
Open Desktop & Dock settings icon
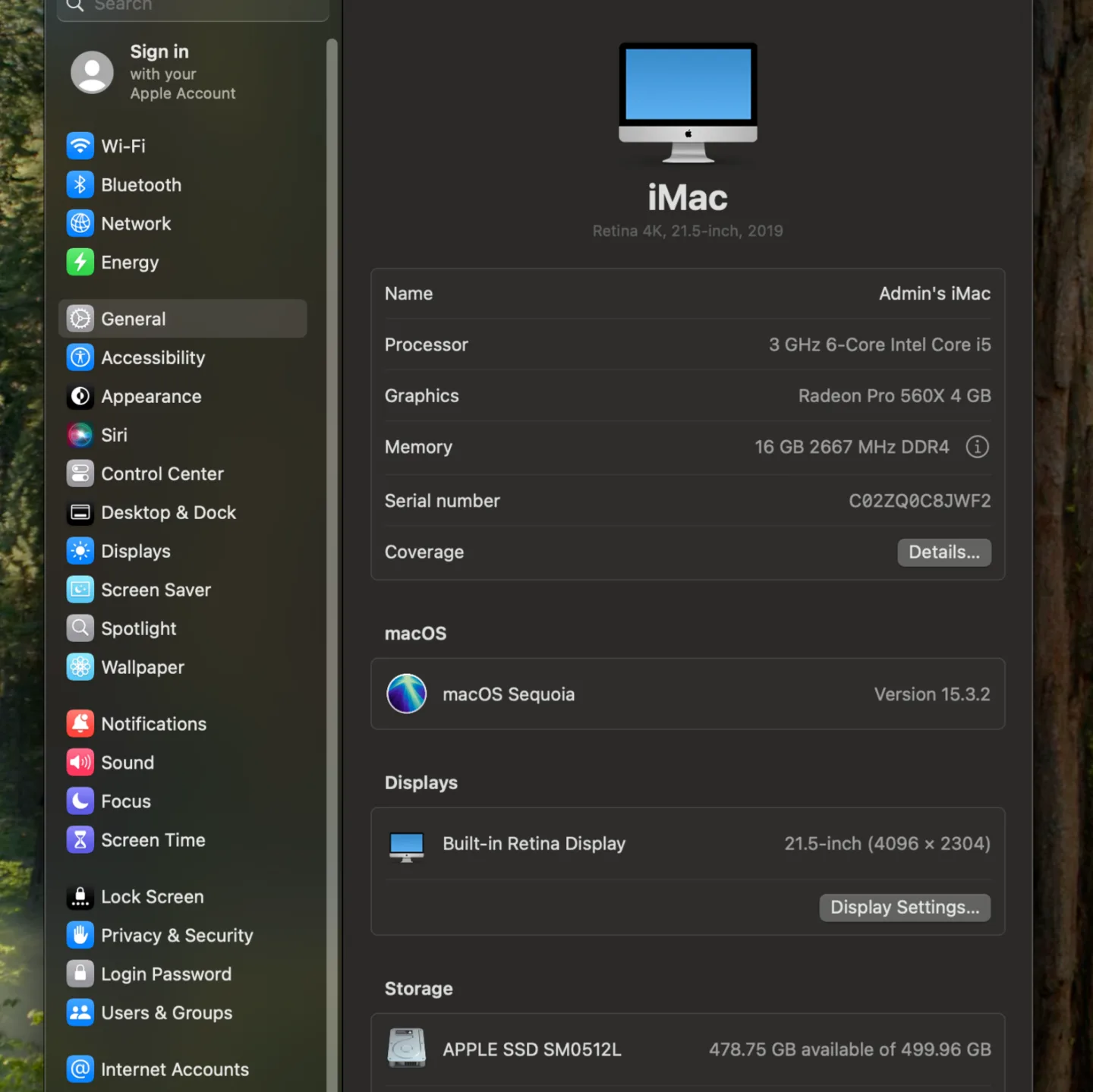pos(80,512)
